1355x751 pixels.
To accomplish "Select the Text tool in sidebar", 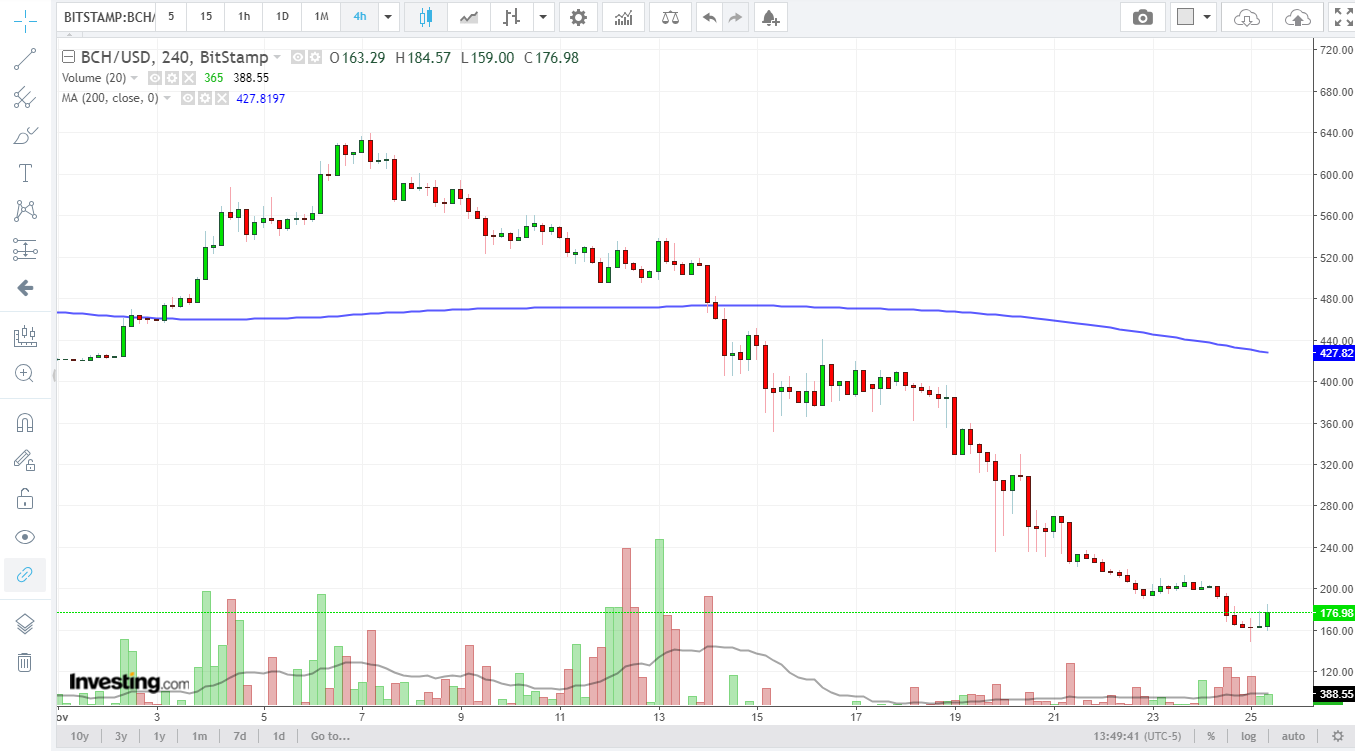I will [x=25, y=173].
